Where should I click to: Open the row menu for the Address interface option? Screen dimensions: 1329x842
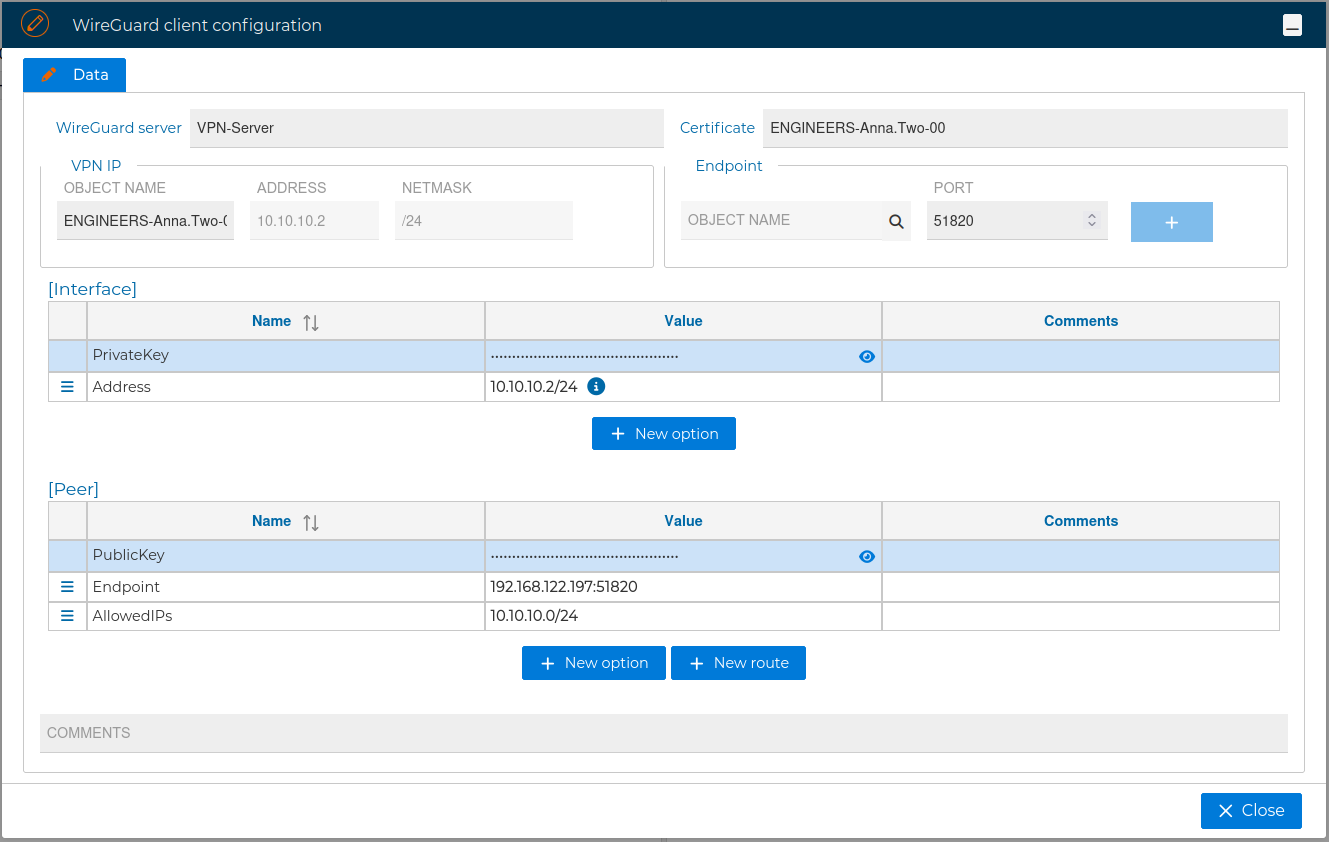point(67,386)
